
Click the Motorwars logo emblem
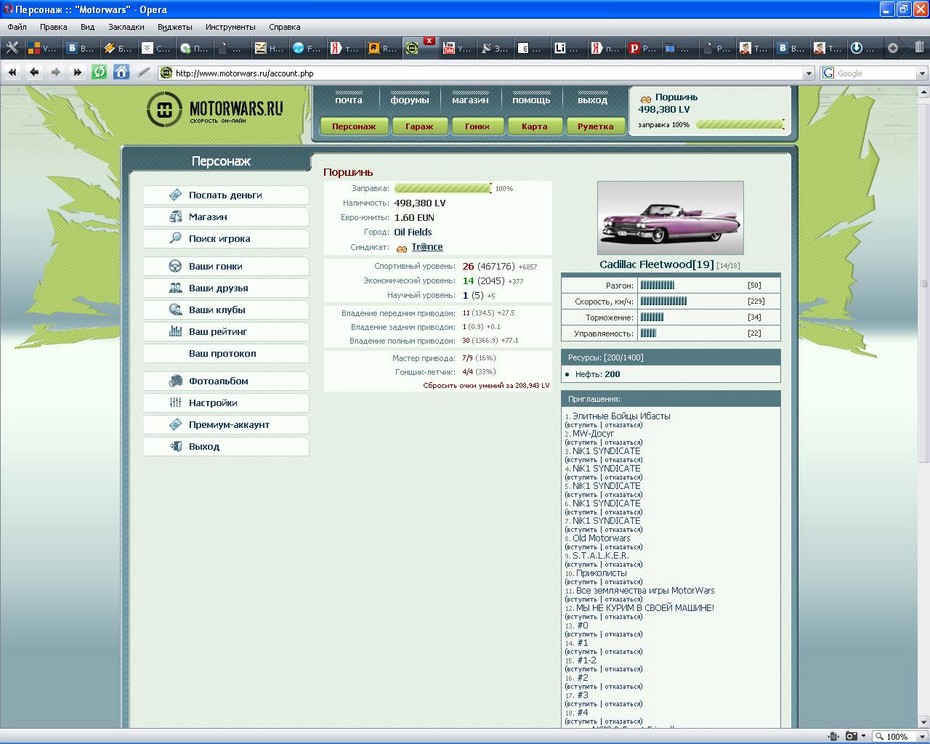coord(164,109)
